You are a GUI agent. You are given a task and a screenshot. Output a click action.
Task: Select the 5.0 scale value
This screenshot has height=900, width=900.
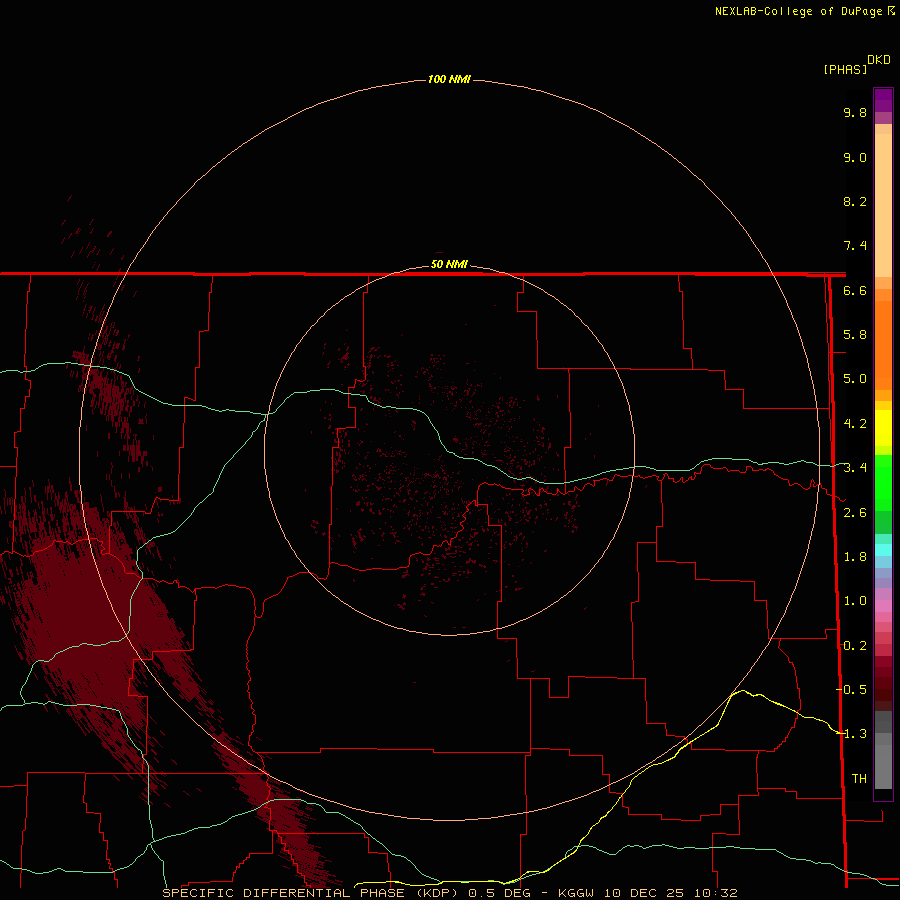click(855, 379)
